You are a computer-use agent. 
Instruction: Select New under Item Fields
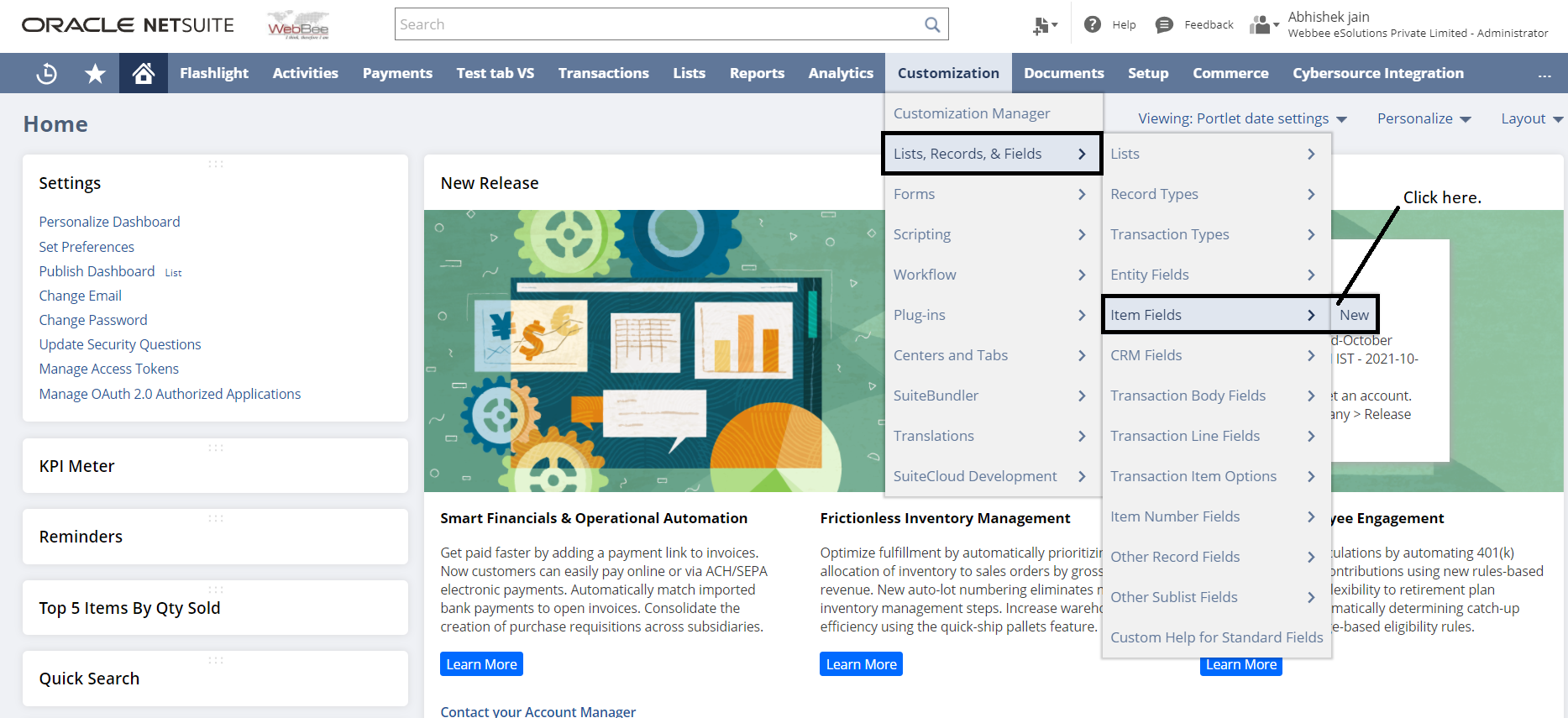[x=1354, y=315]
